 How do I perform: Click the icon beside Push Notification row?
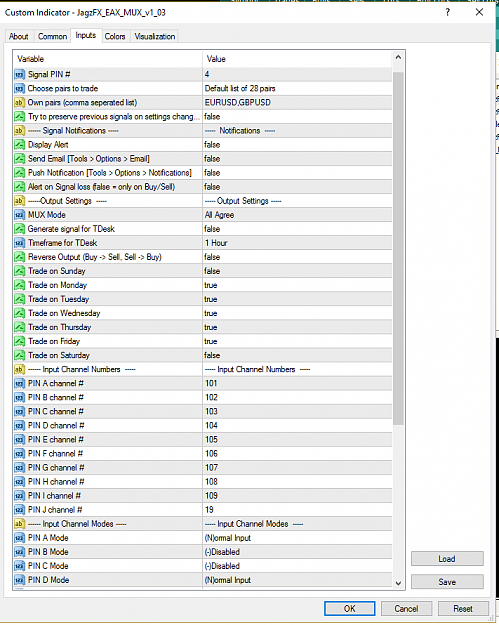coord(20,173)
